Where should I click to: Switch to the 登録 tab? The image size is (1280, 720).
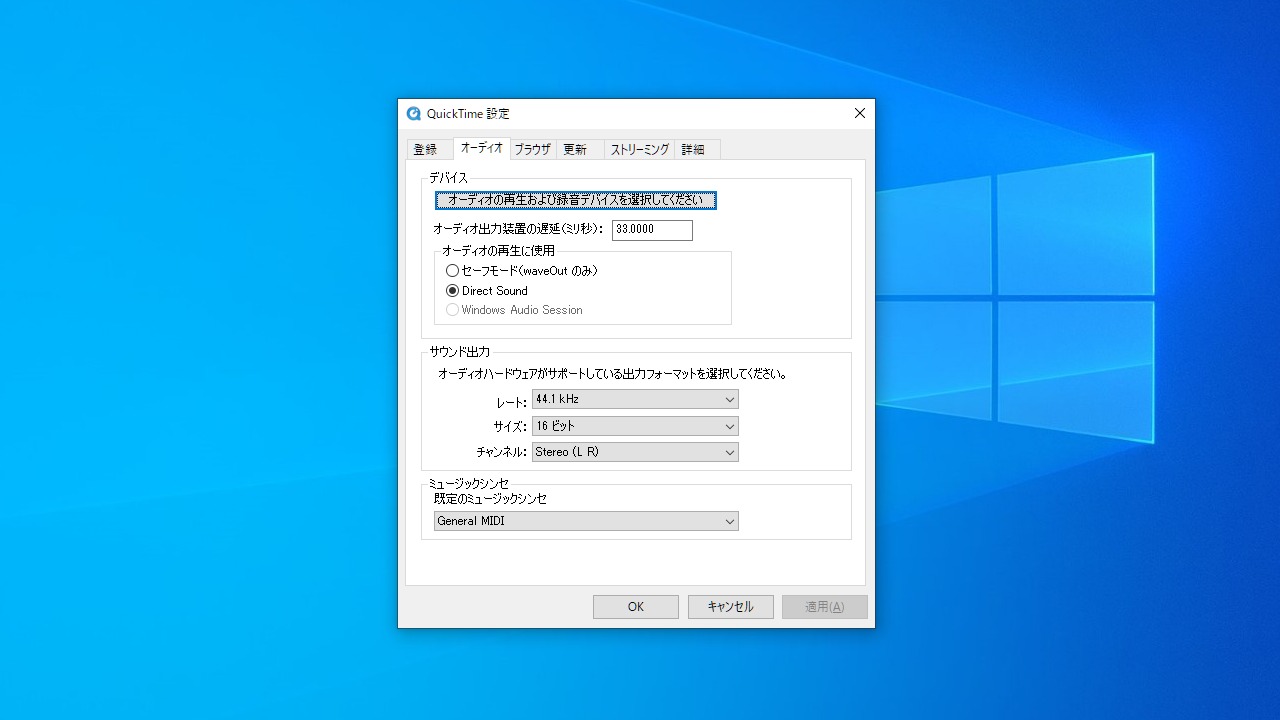tap(430, 149)
